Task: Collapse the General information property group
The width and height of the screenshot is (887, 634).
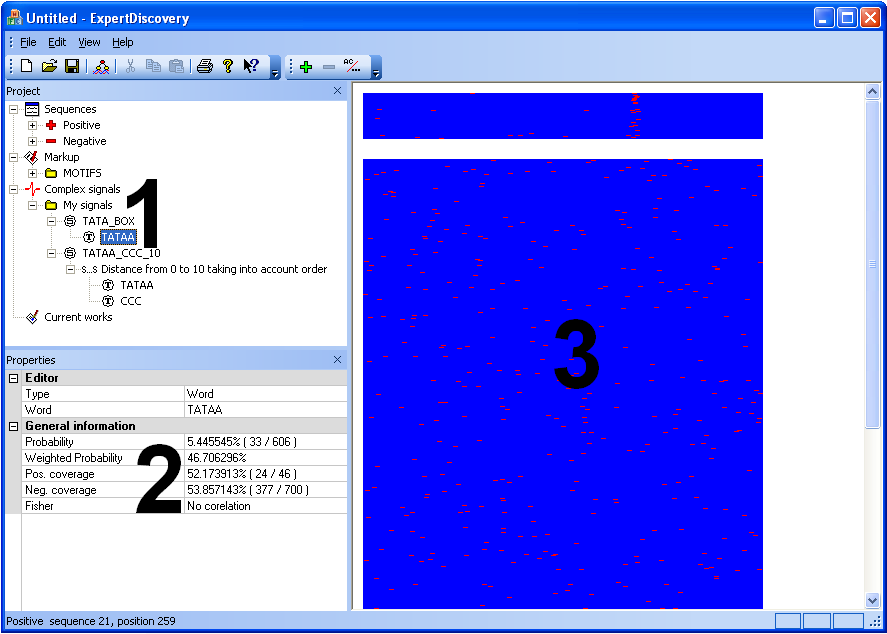Action: coord(14,426)
